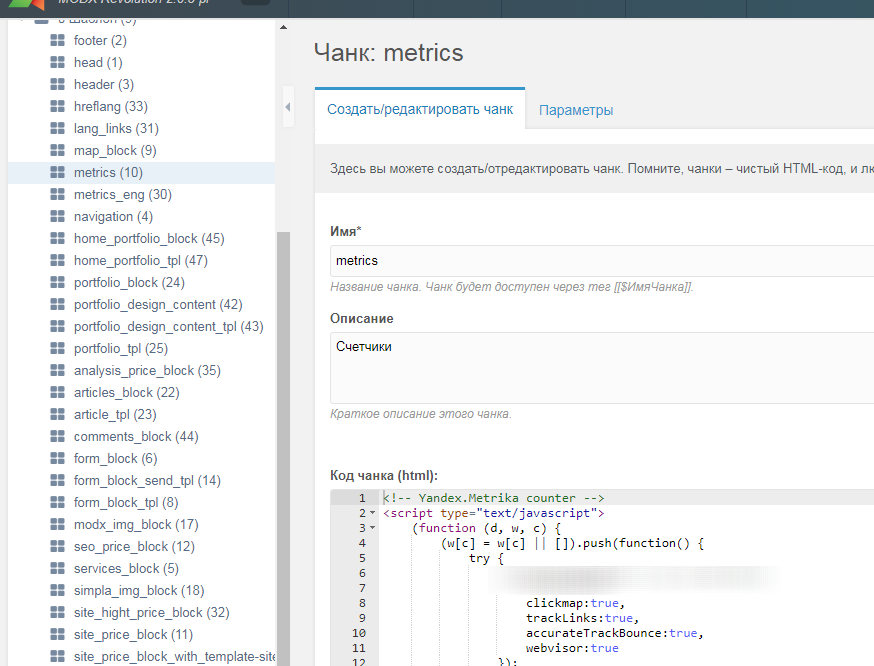Open the site_hight_price_block (32) chunk
Image resolution: width=874 pixels, height=666 pixels.
coord(152,612)
